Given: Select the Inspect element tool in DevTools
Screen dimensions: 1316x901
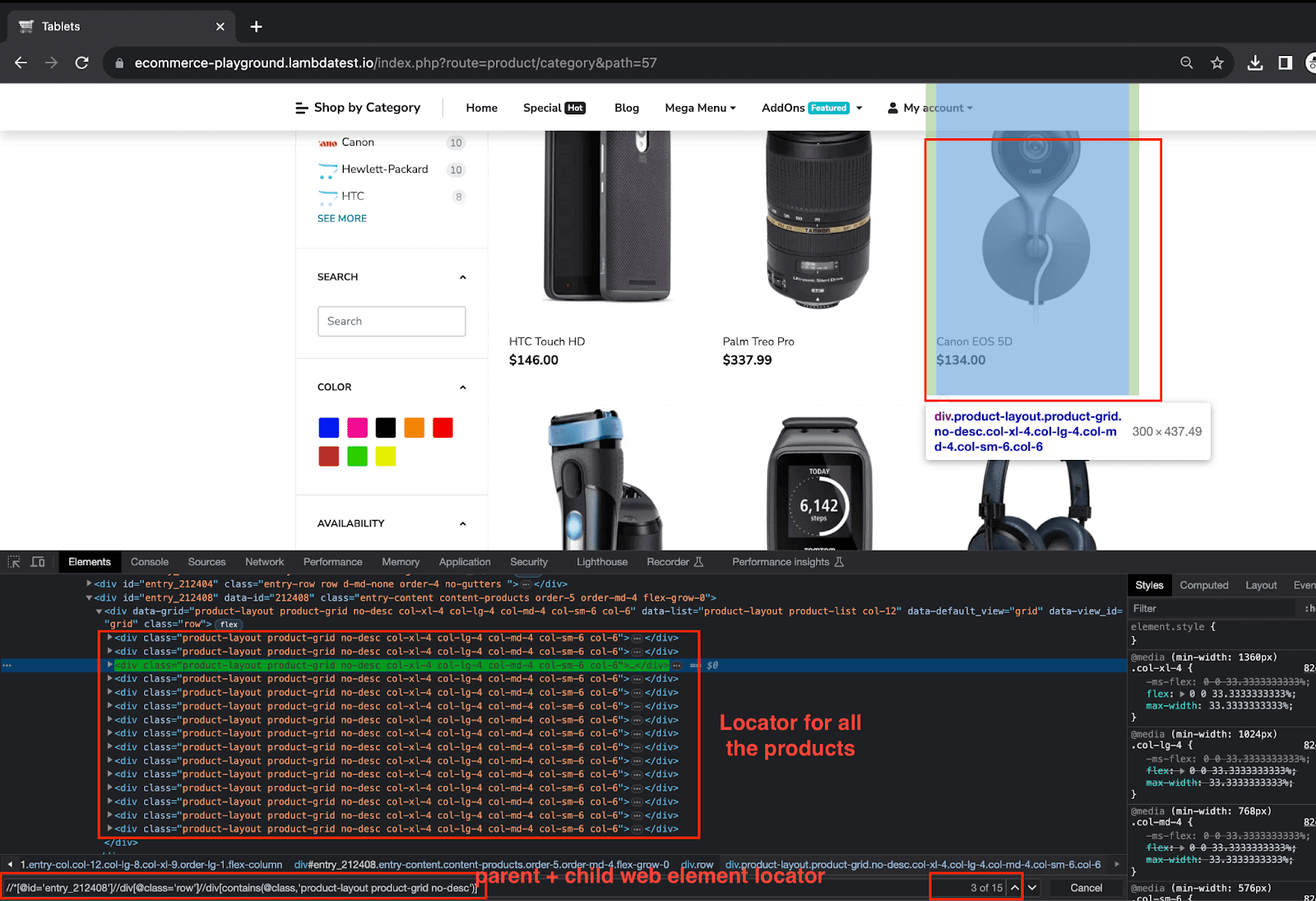Looking at the screenshot, I should pyautogui.click(x=13, y=561).
